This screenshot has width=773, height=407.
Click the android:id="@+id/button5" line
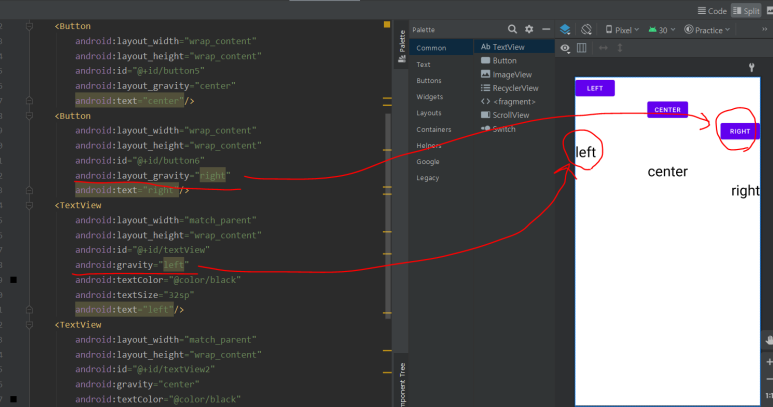pos(140,70)
